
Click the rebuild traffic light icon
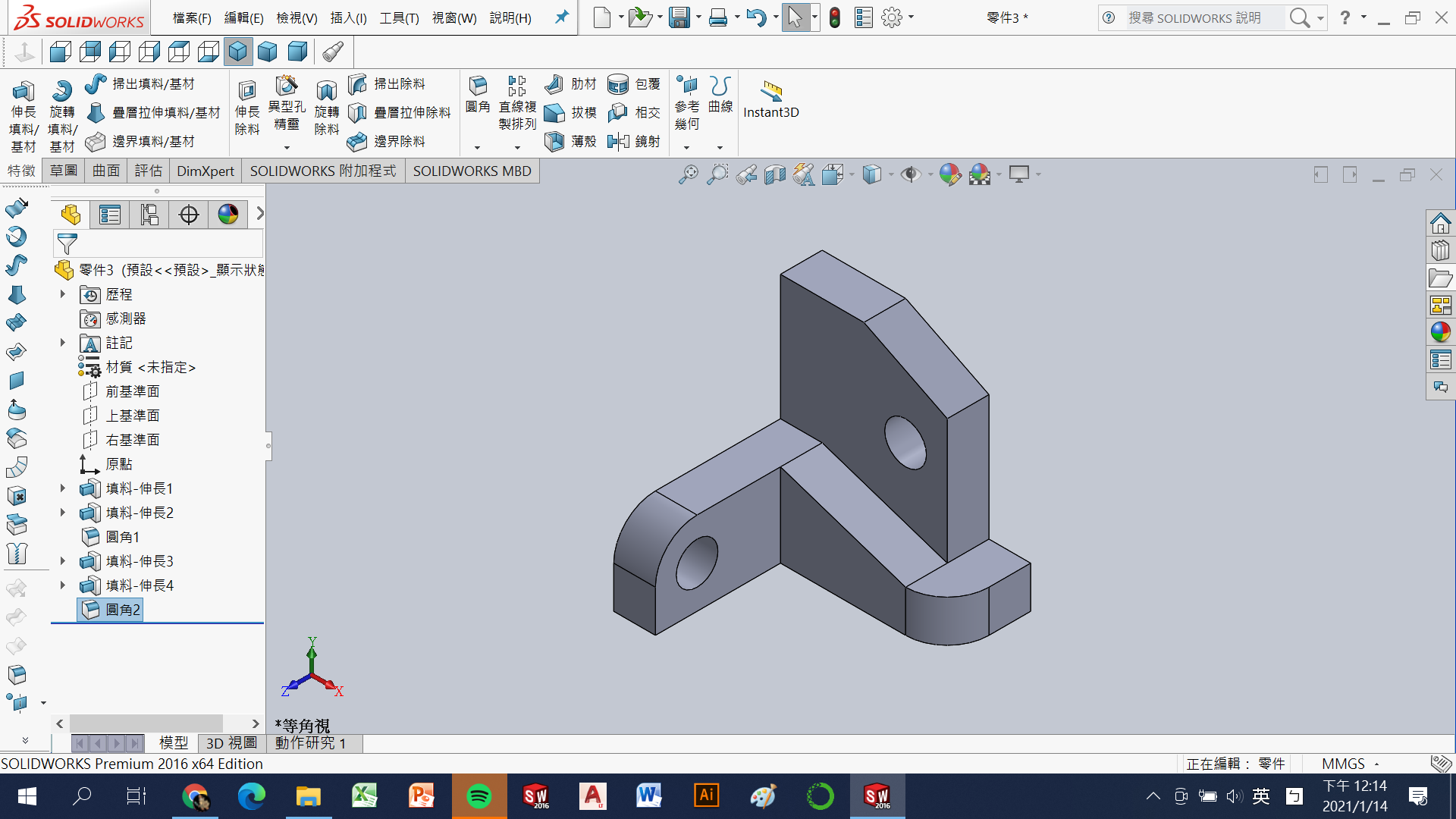click(x=835, y=17)
